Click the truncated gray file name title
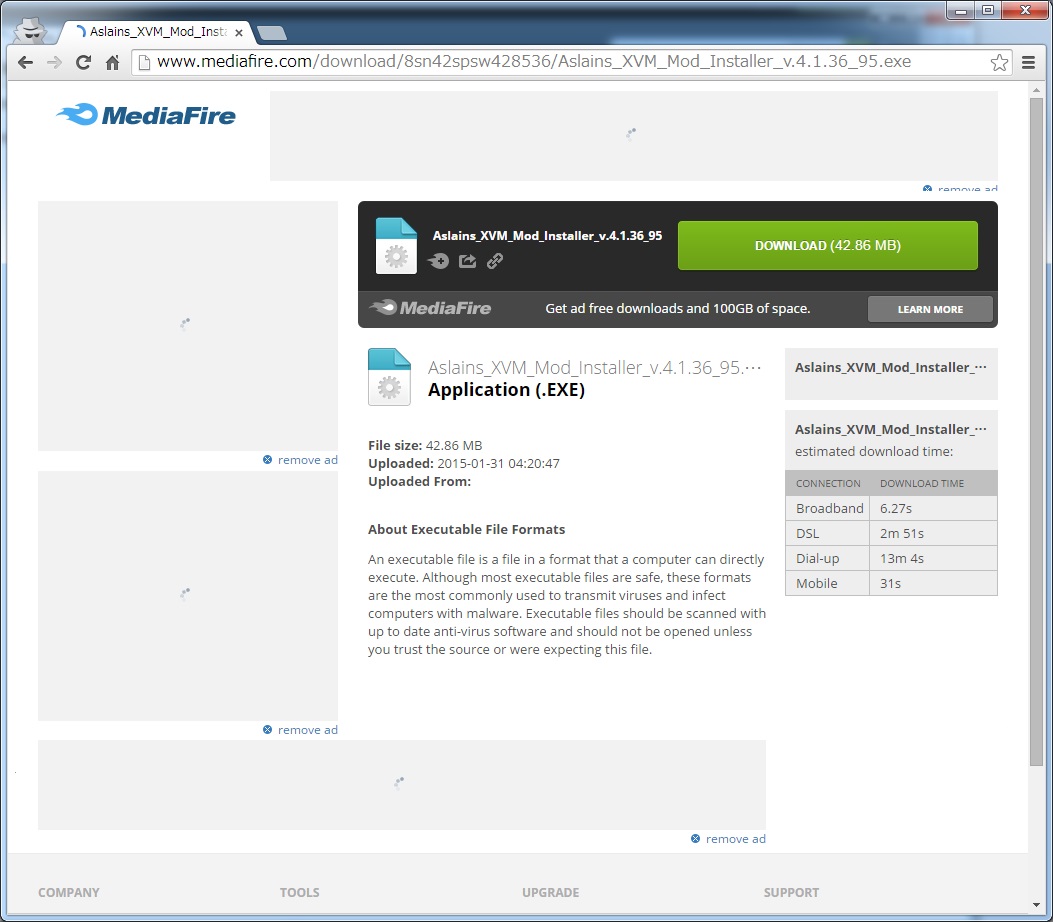The width and height of the screenshot is (1053, 922). 594,367
